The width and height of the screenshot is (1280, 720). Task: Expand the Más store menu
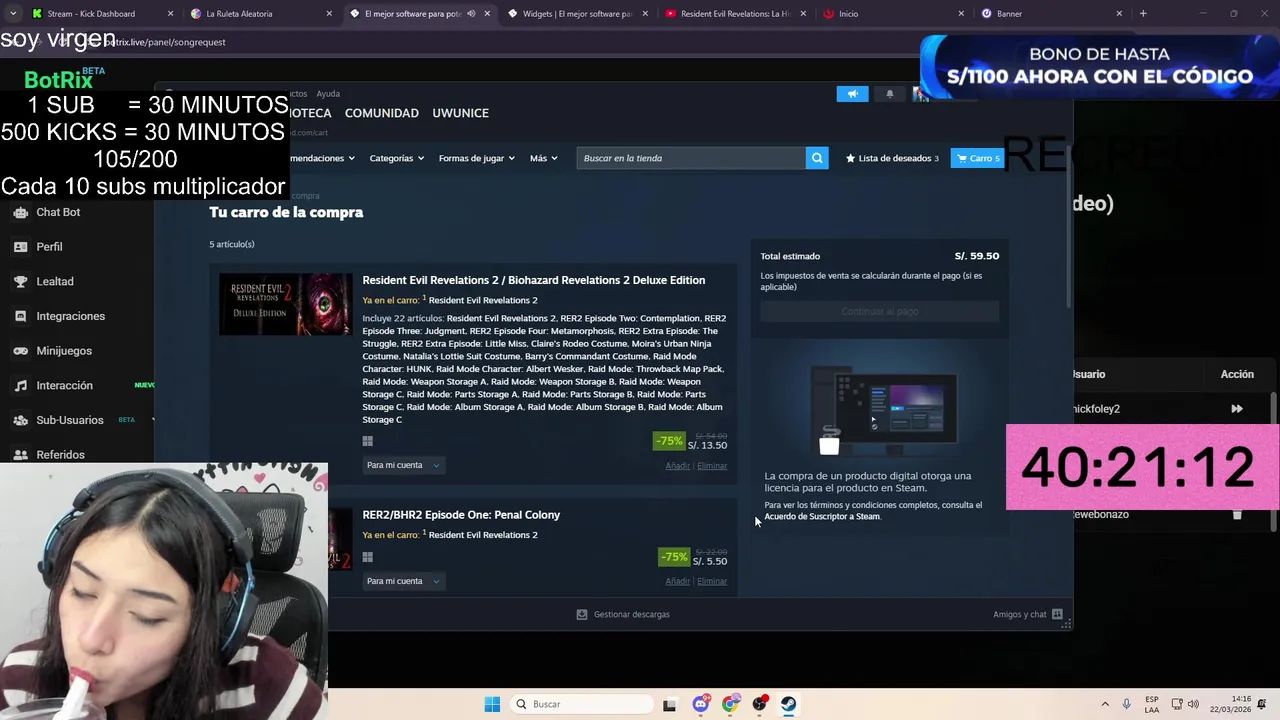click(x=543, y=158)
